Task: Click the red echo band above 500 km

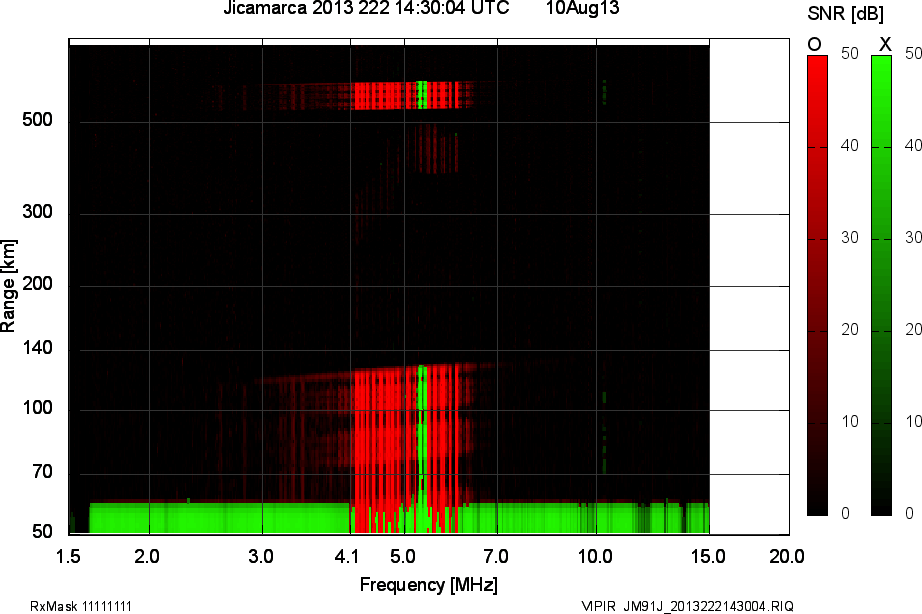Action: pos(406,95)
